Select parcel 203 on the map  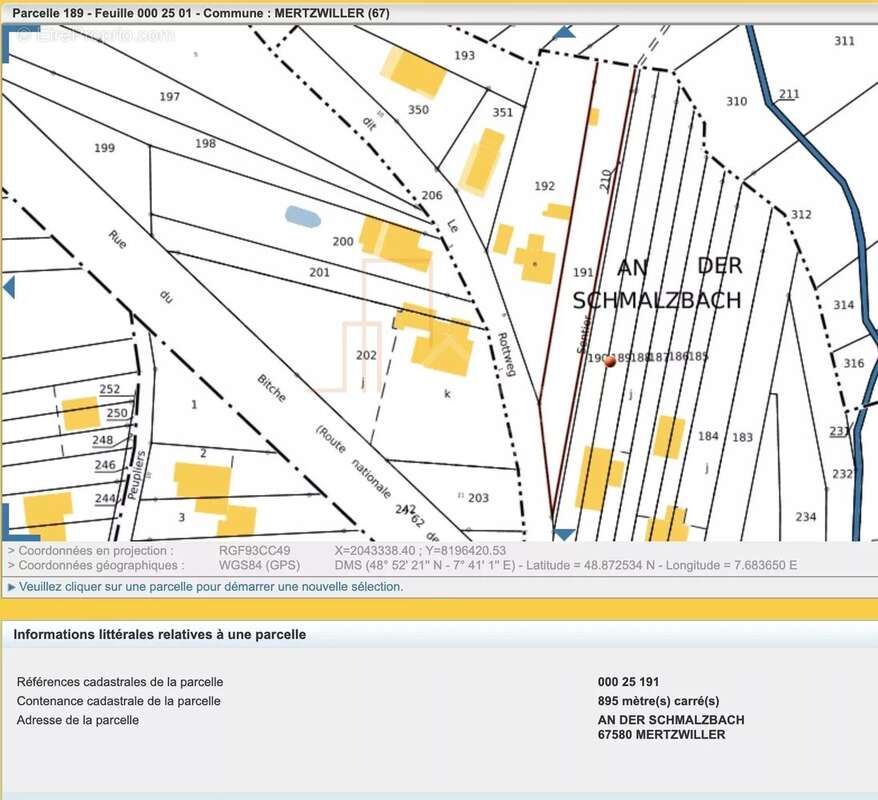(478, 498)
